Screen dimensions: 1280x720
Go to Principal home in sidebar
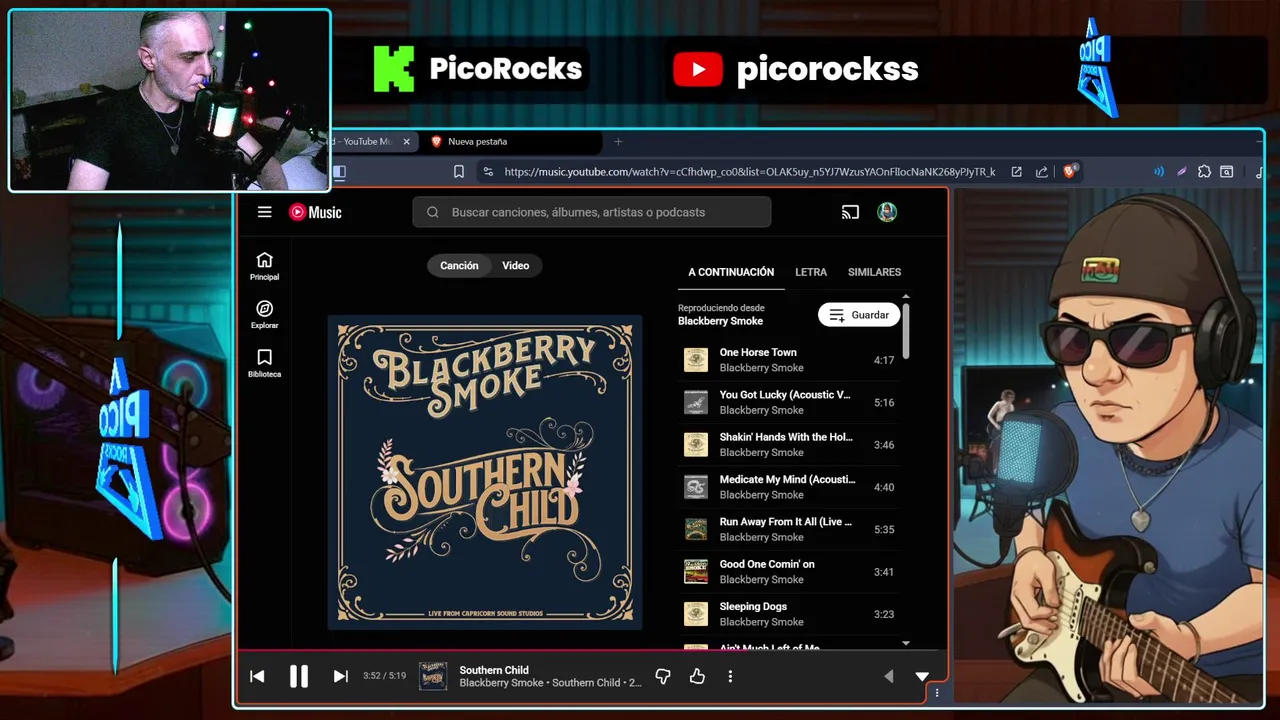point(264,266)
